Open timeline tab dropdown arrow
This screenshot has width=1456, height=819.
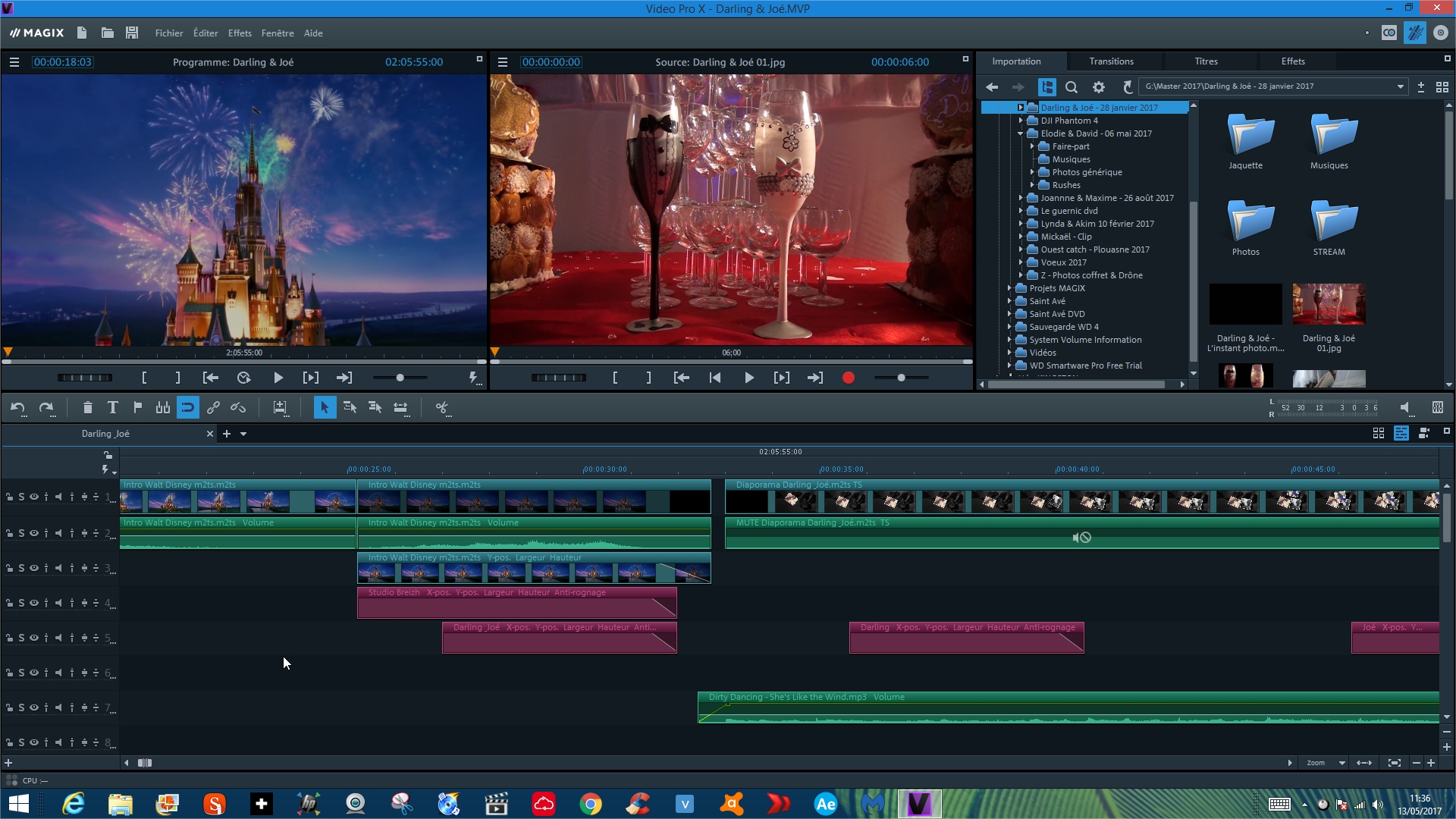coord(243,434)
